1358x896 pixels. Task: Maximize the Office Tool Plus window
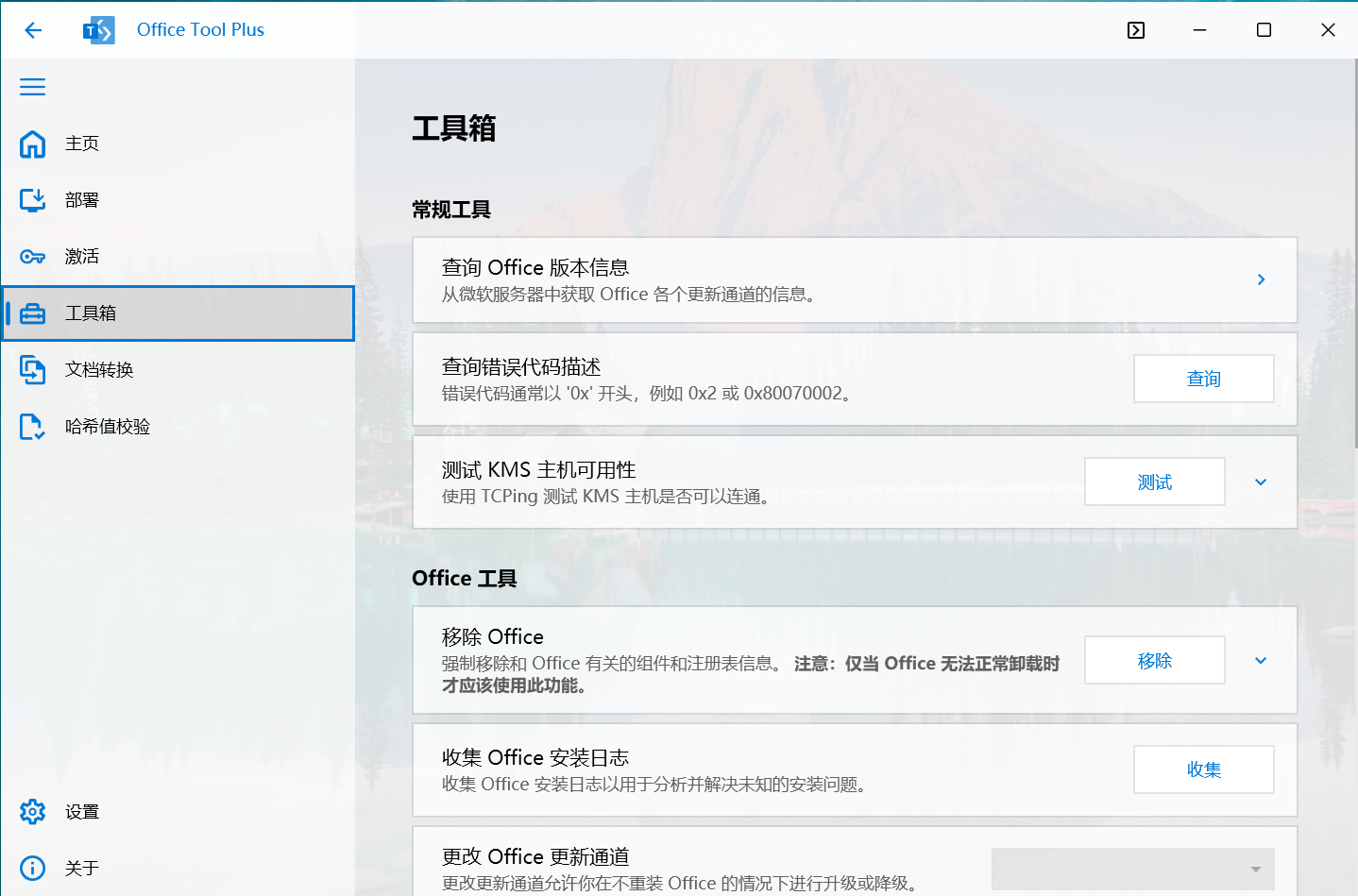tap(1264, 30)
